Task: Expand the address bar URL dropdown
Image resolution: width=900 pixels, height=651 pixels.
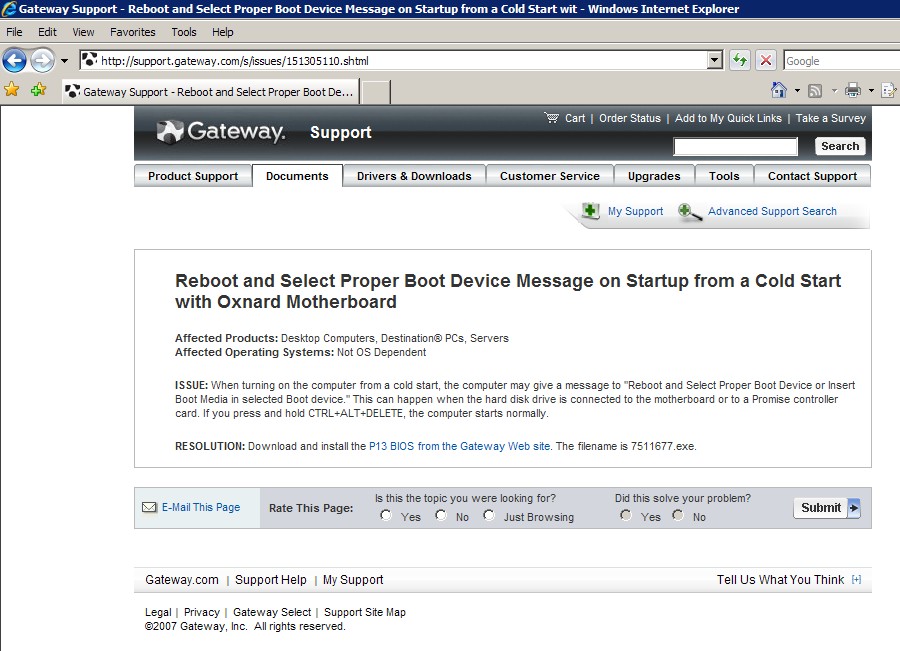Action: coord(715,60)
